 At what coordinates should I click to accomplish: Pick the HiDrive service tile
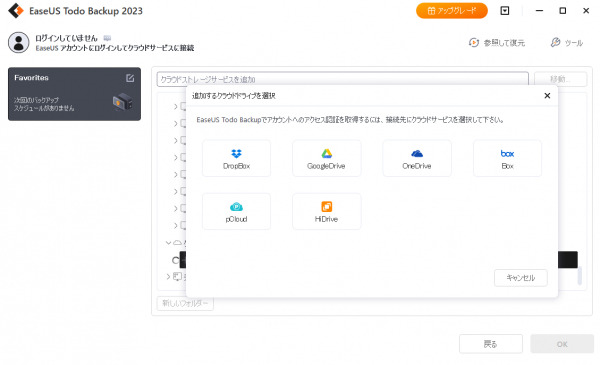326,212
